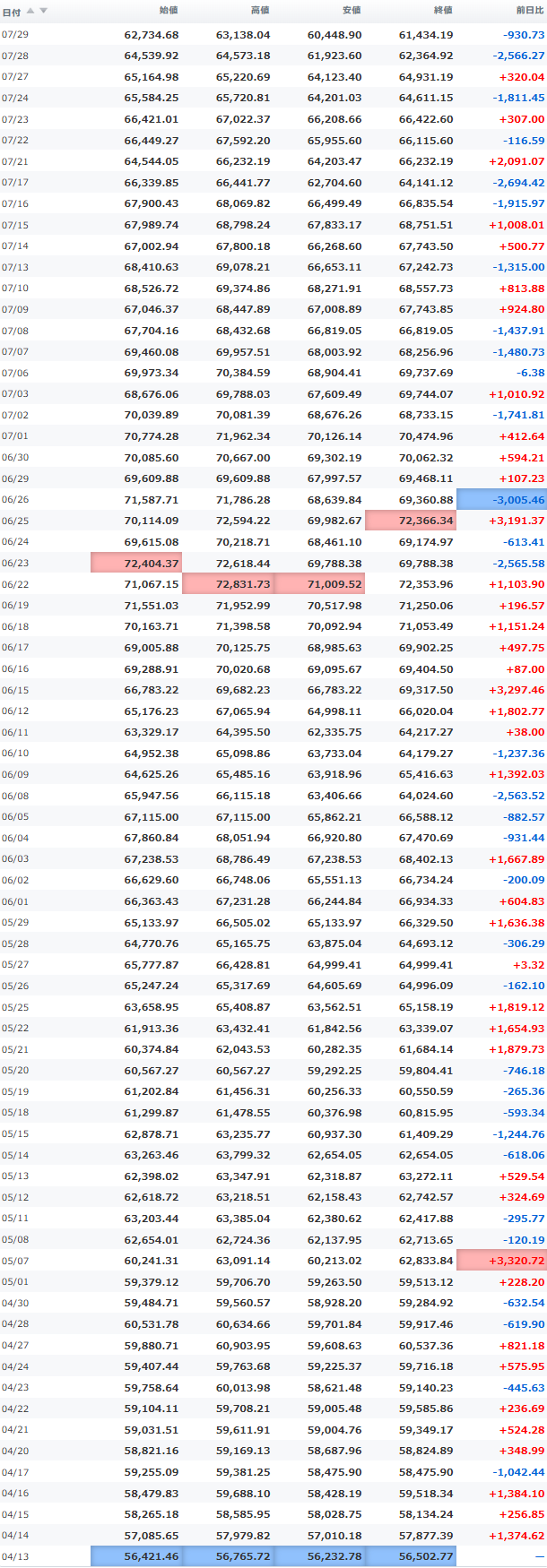
Task: Select the 06/11 low value 62,335.75
Action: tap(334, 732)
